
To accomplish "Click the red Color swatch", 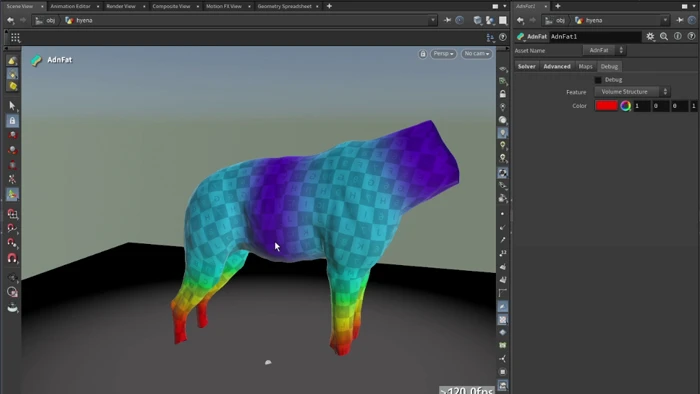I will click(606, 106).
